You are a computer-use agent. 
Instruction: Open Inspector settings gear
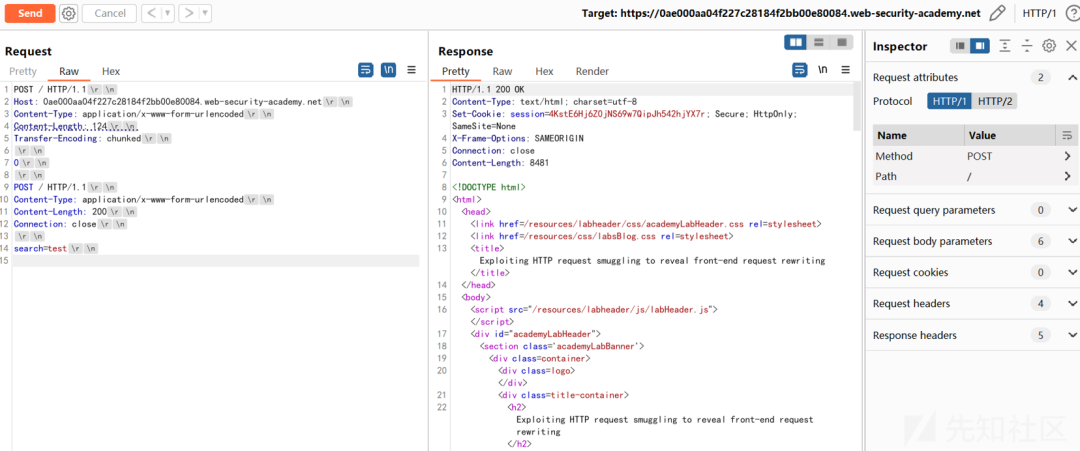pyautogui.click(x=1049, y=46)
